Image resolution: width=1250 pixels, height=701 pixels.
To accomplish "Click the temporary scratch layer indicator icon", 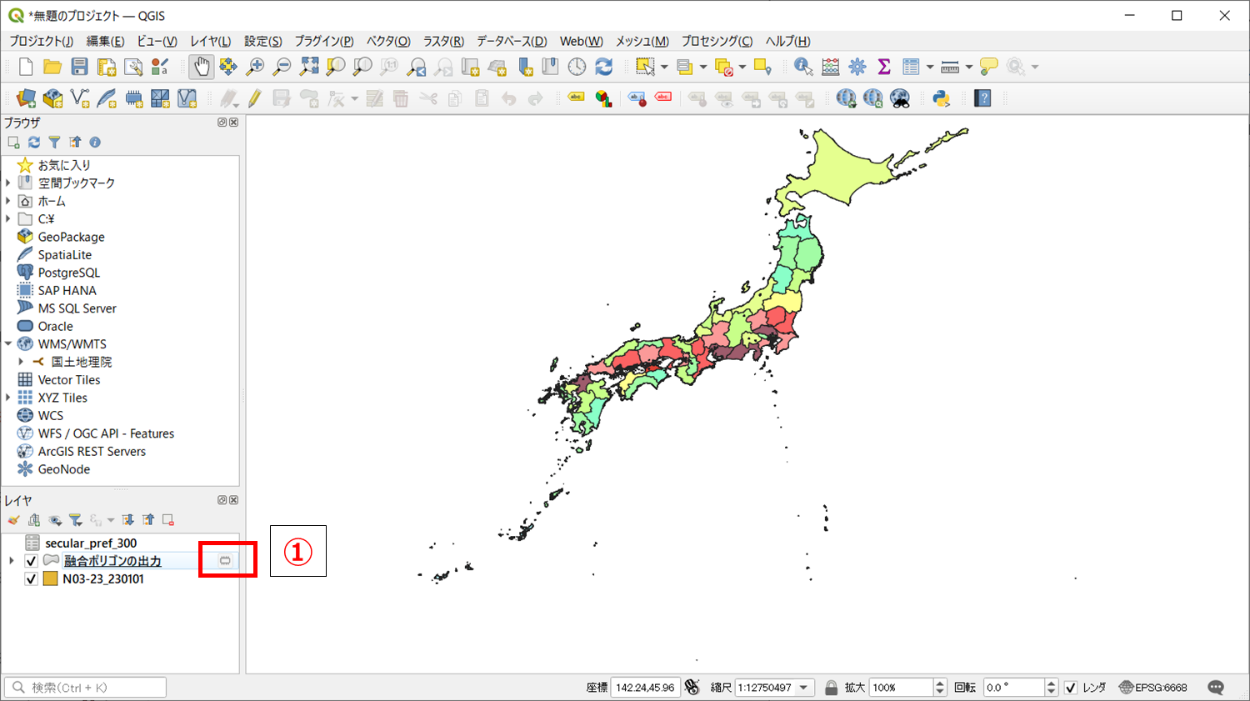I will tap(225, 561).
